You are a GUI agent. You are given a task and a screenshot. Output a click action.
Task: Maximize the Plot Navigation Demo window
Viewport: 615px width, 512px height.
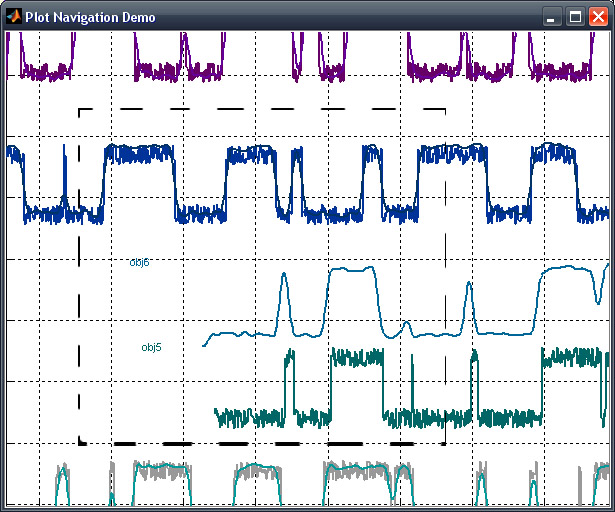tap(575, 17)
